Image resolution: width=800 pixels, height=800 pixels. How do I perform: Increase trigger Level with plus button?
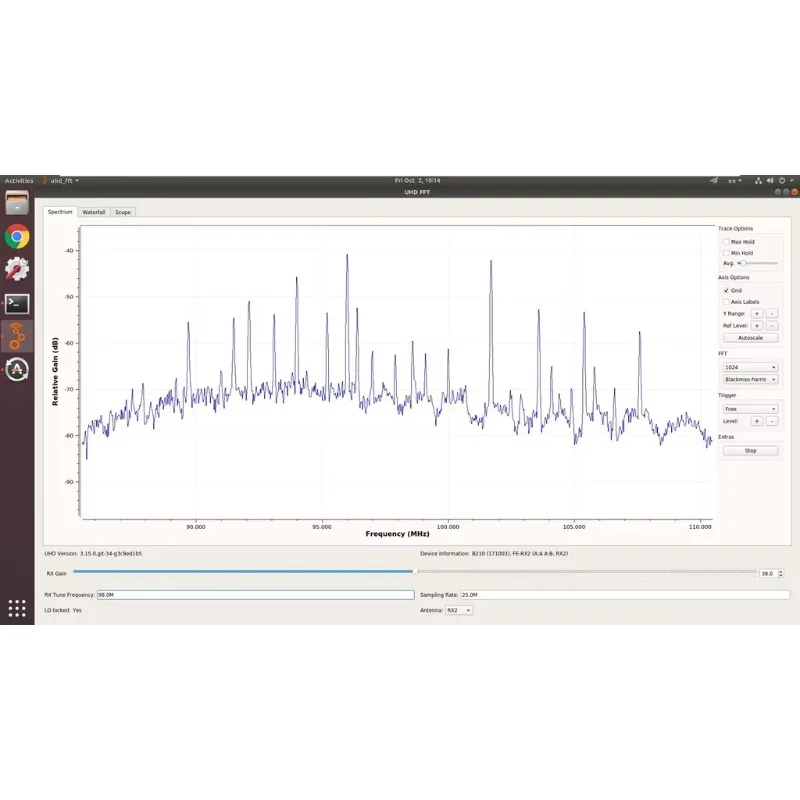(757, 421)
